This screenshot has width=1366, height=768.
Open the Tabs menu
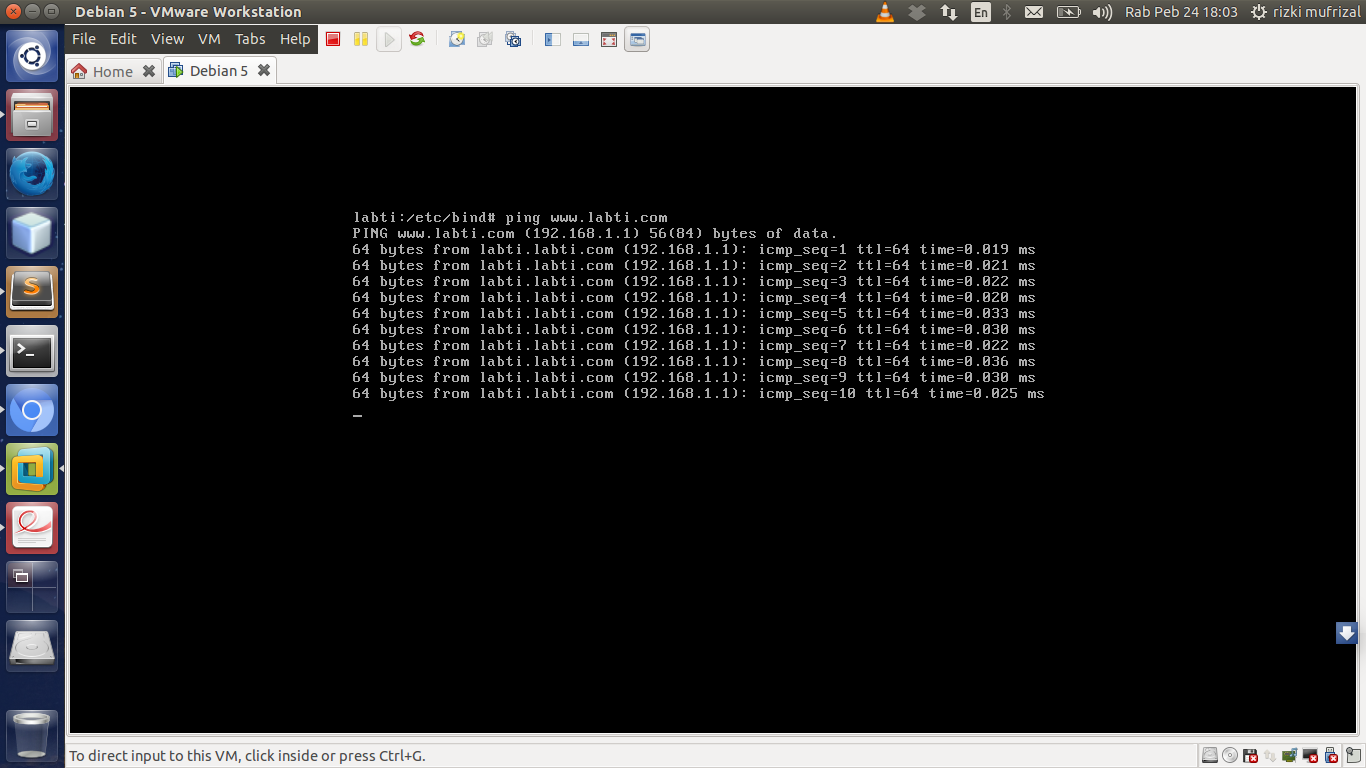250,39
